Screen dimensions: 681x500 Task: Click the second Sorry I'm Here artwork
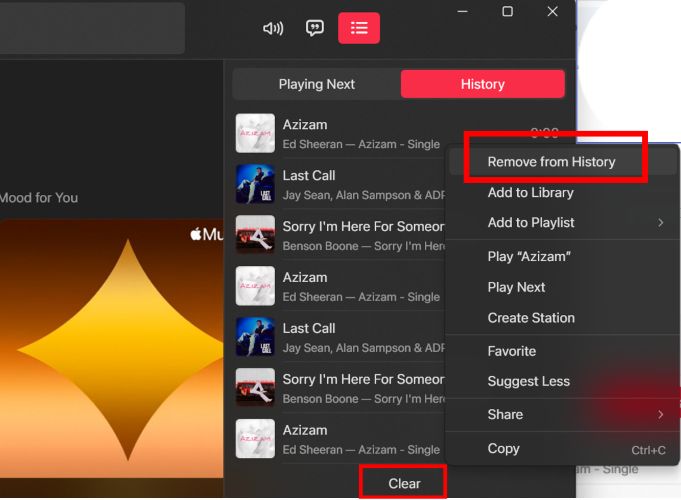255,387
